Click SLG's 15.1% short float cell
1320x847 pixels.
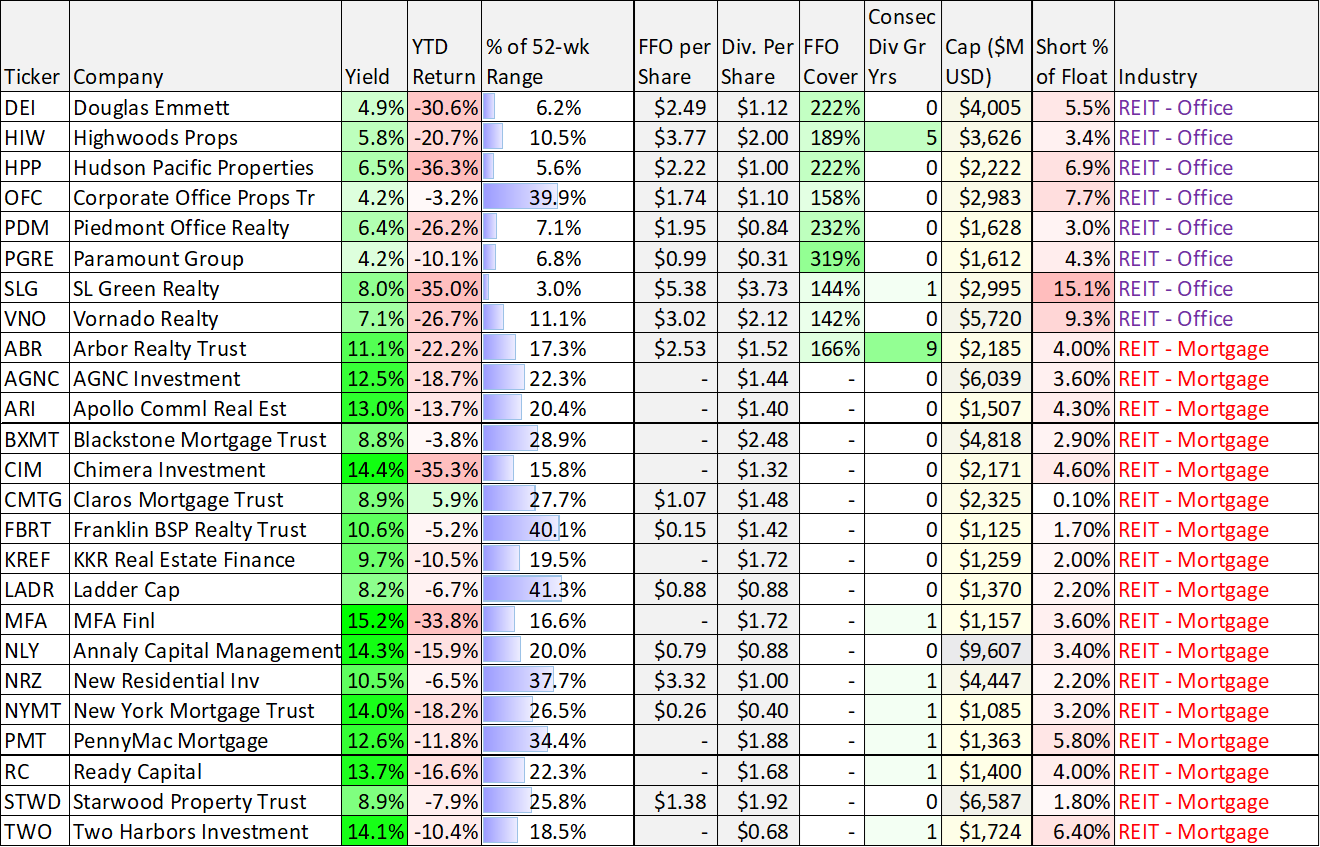[x=1073, y=289]
